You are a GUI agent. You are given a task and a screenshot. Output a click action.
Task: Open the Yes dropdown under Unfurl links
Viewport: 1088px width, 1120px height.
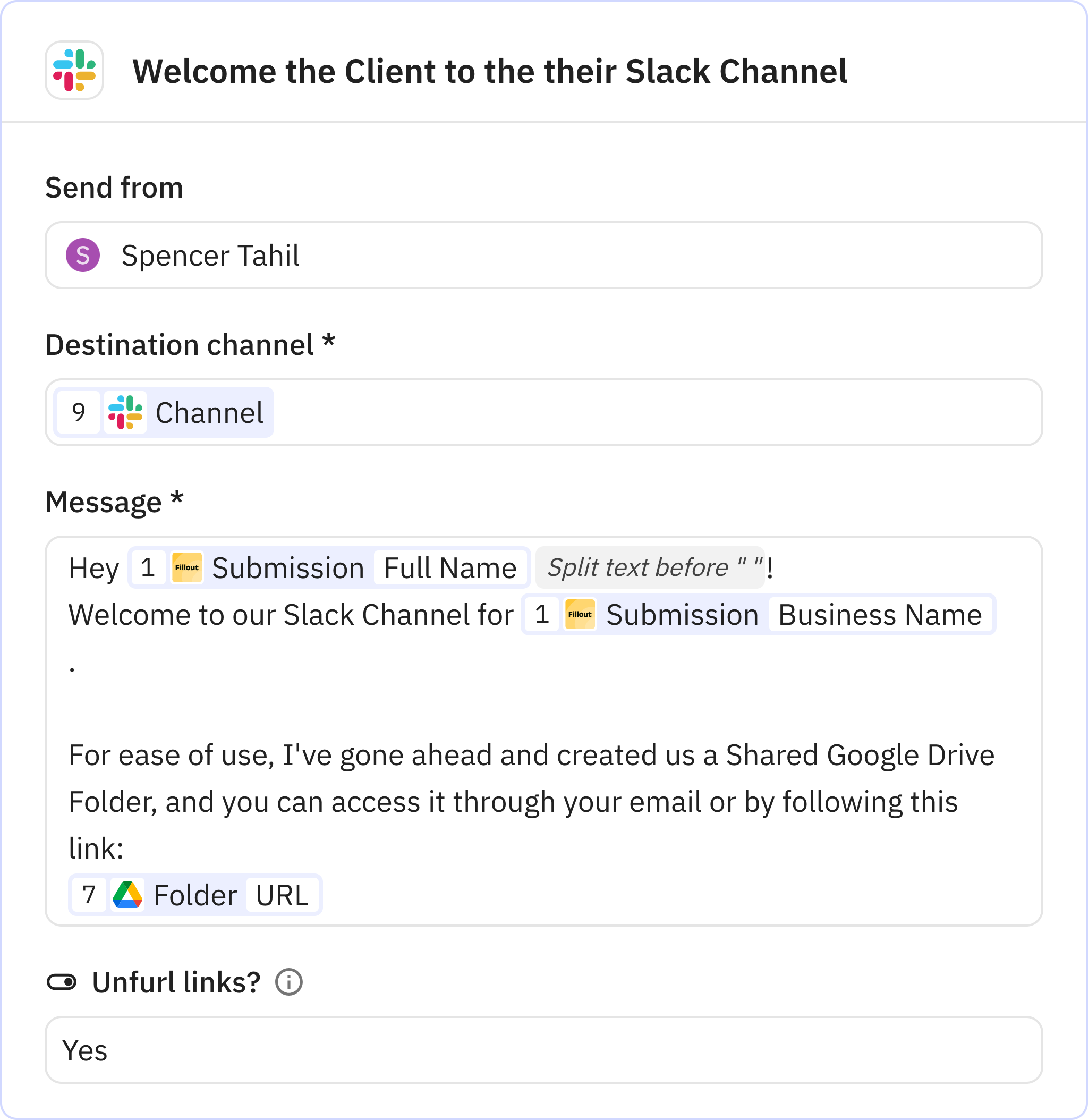(543, 1050)
